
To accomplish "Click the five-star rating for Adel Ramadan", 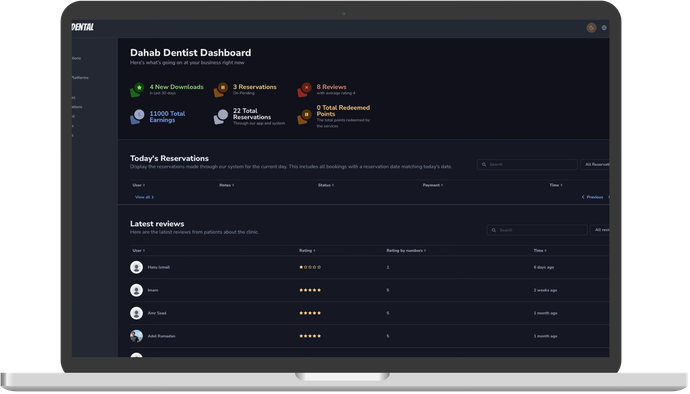I will point(310,336).
